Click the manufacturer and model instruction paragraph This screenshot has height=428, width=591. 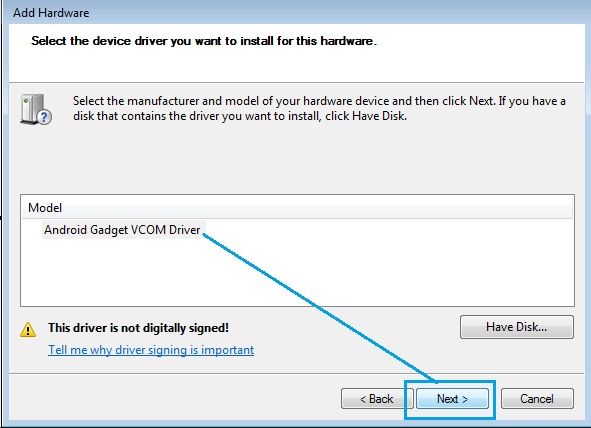tap(319, 109)
